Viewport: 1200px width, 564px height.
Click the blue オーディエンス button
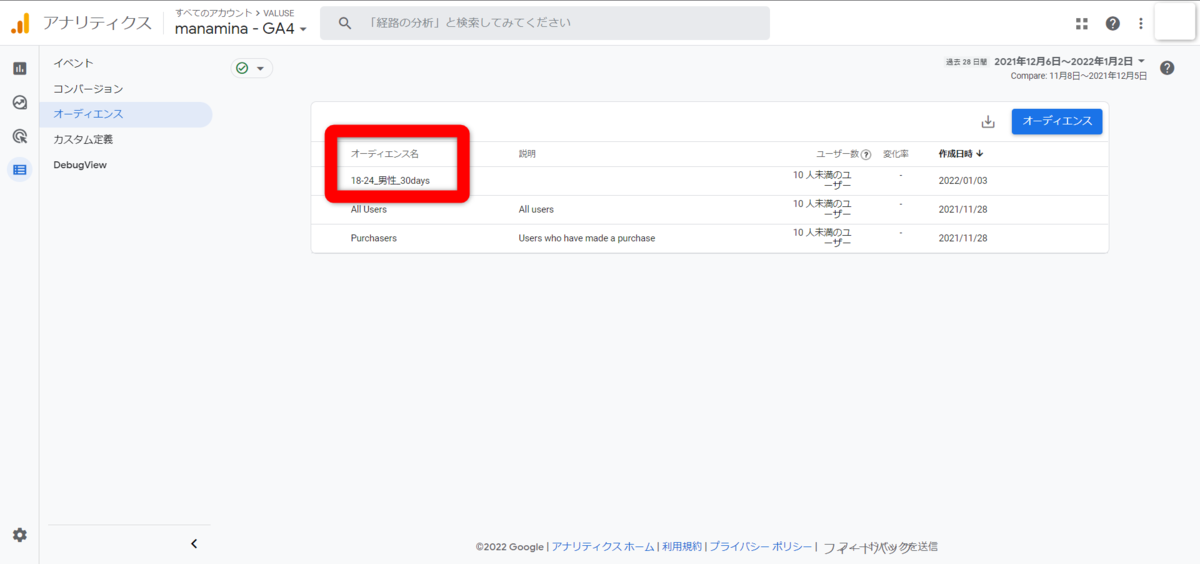coord(1056,122)
